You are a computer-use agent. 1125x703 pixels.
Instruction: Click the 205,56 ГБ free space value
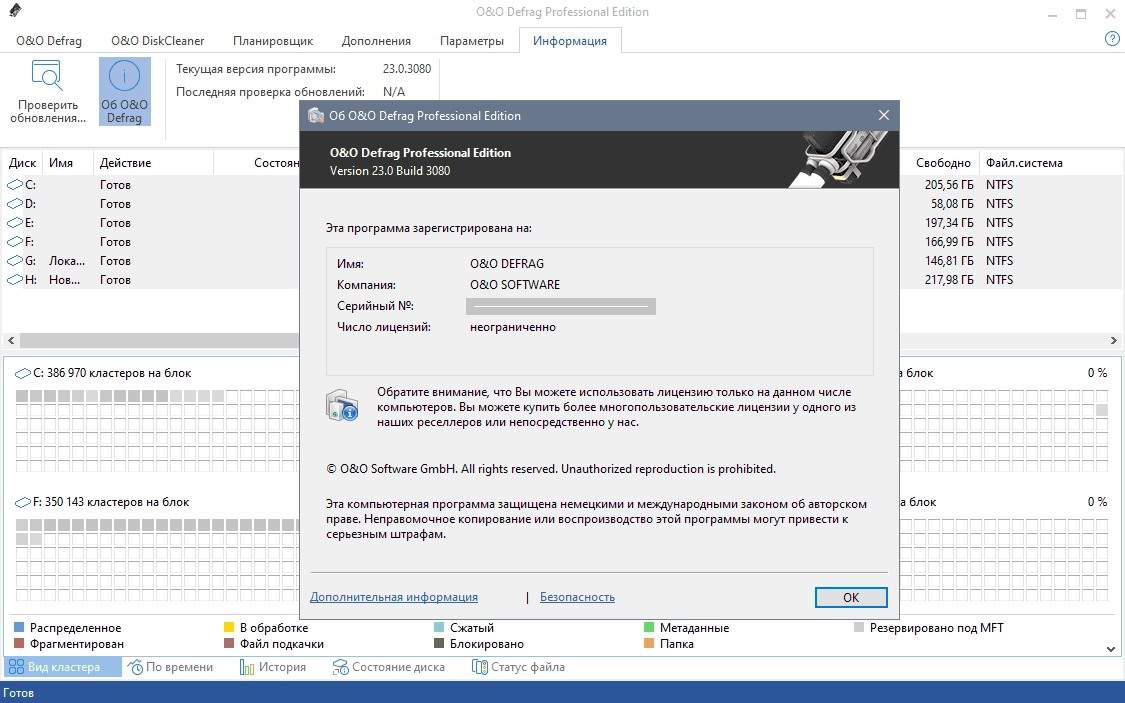[x=949, y=185]
